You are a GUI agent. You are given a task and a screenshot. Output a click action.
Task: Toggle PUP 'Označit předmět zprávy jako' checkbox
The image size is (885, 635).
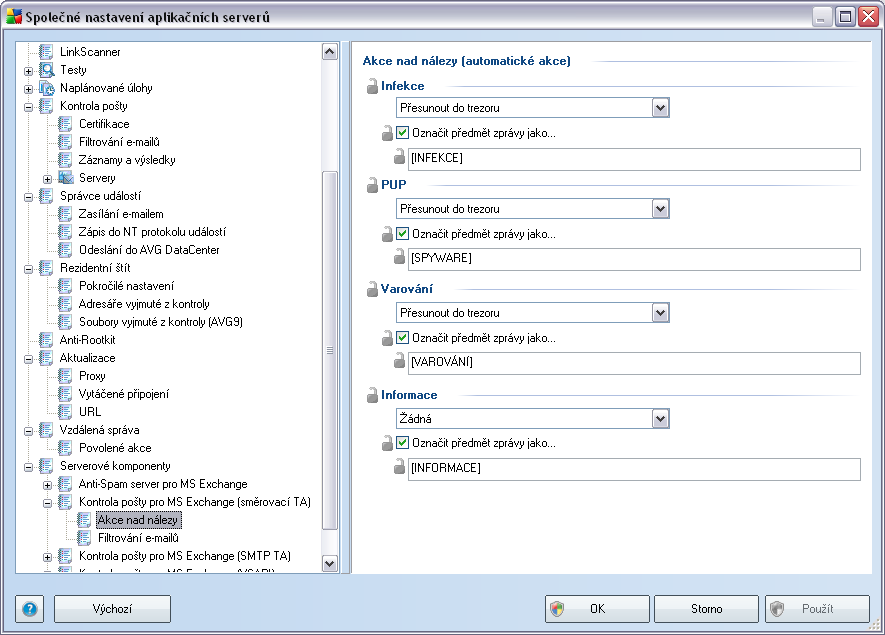click(x=402, y=233)
